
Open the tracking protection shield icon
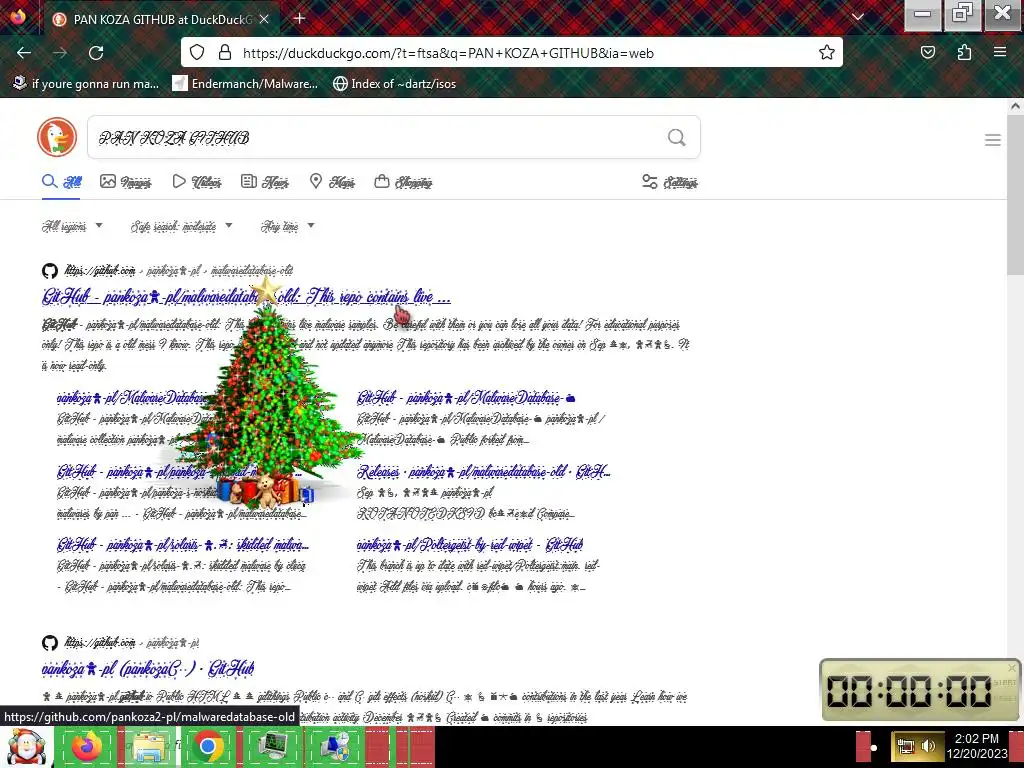[x=197, y=53]
